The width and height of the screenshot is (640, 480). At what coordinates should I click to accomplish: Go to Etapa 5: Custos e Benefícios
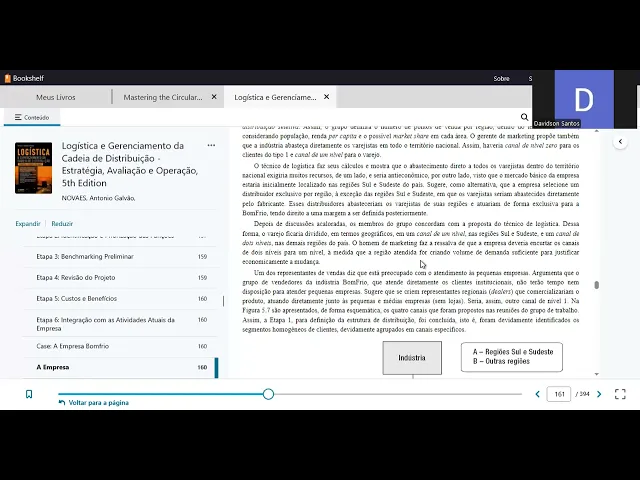click(x=121, y=299)
